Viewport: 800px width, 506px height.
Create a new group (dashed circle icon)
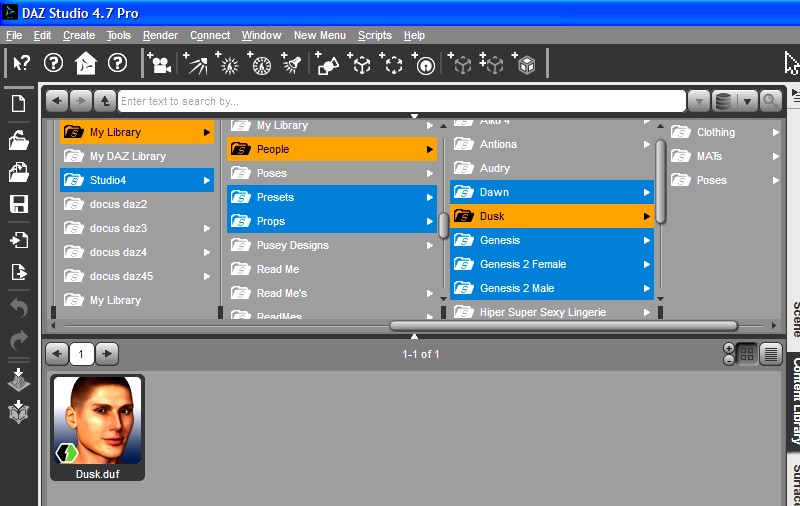tap(392, 63)
